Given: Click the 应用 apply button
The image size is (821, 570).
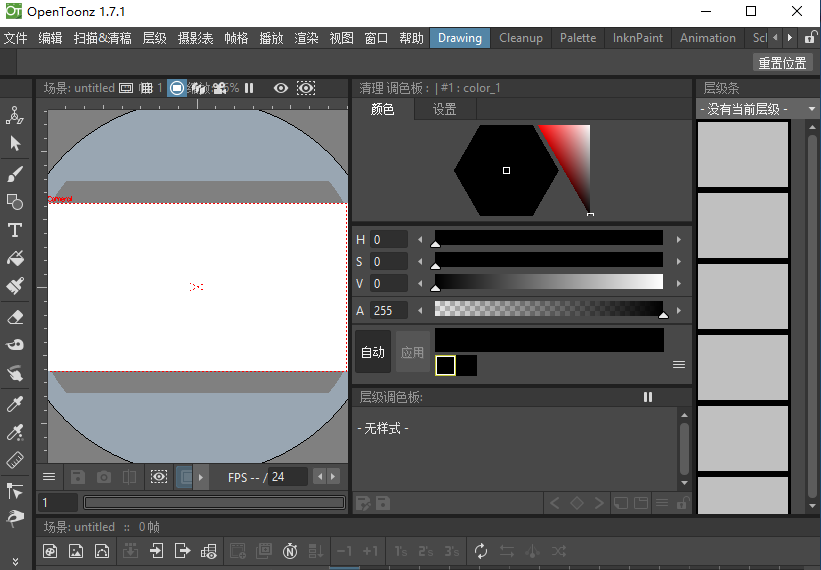Looking at the screenshot, I should pyautogui.click(x=412, y=352).
